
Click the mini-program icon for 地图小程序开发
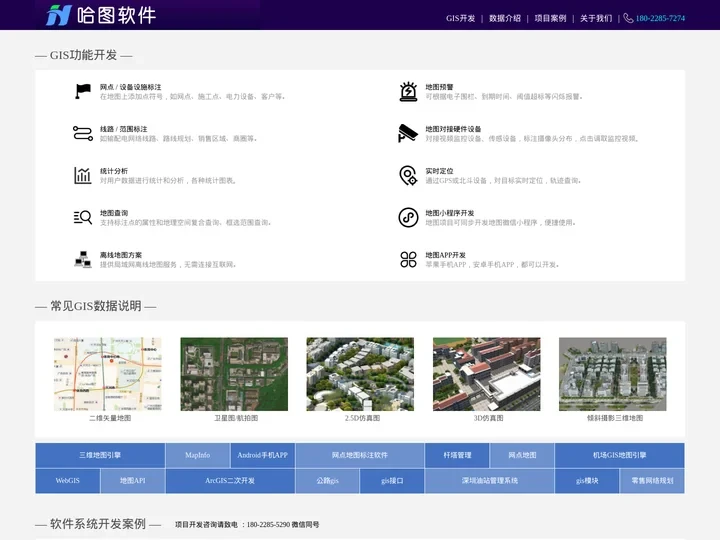(x=408, y=217)
